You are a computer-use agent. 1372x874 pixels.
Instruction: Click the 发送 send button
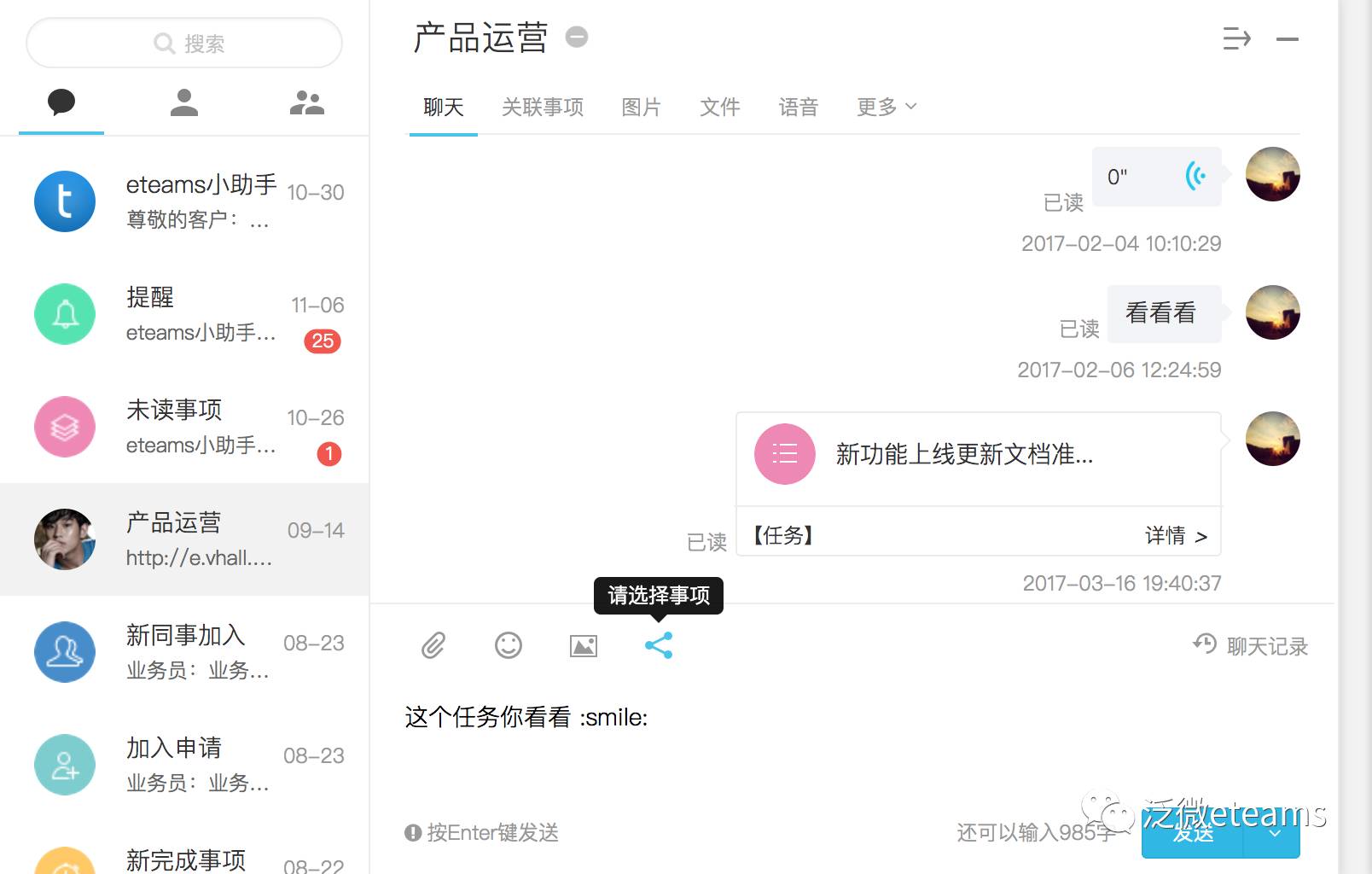[1193, 834]
